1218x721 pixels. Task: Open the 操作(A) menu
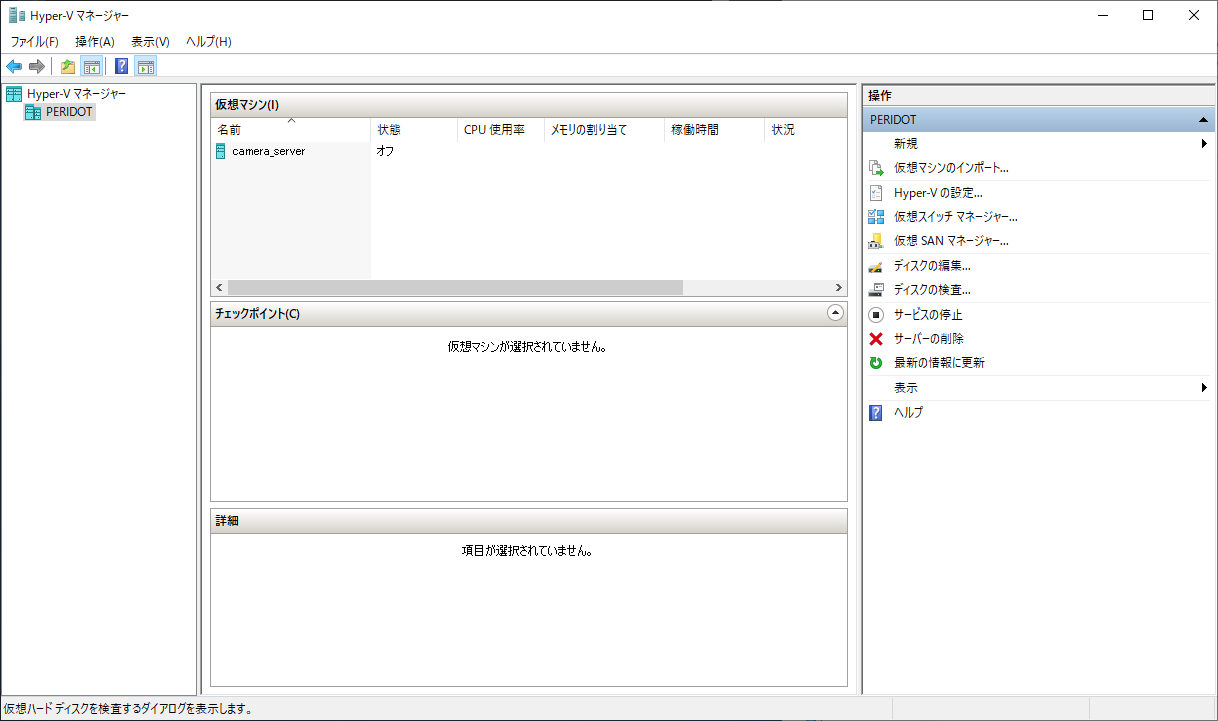click(95, 42)
